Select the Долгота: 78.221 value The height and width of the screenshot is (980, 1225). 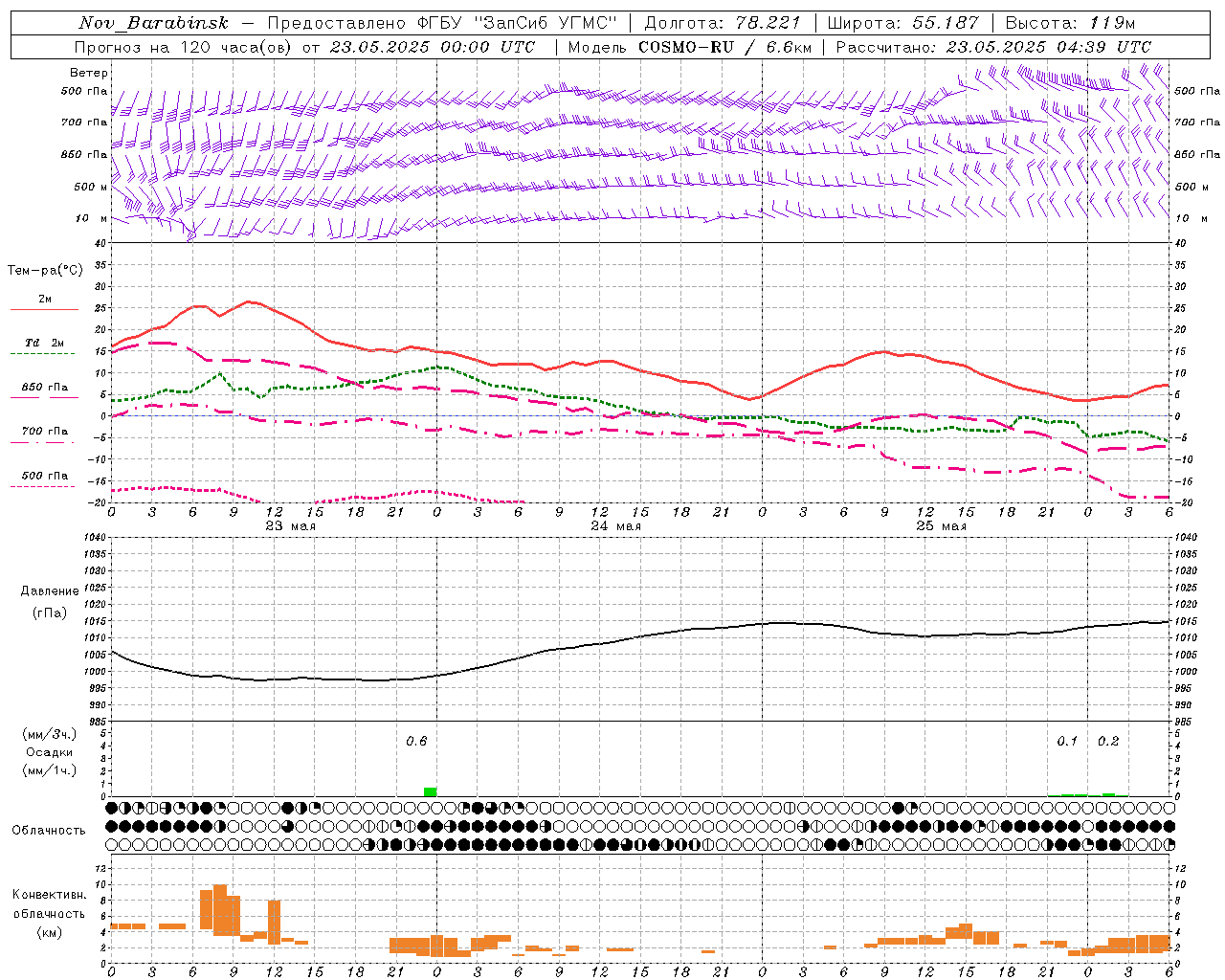723,23
